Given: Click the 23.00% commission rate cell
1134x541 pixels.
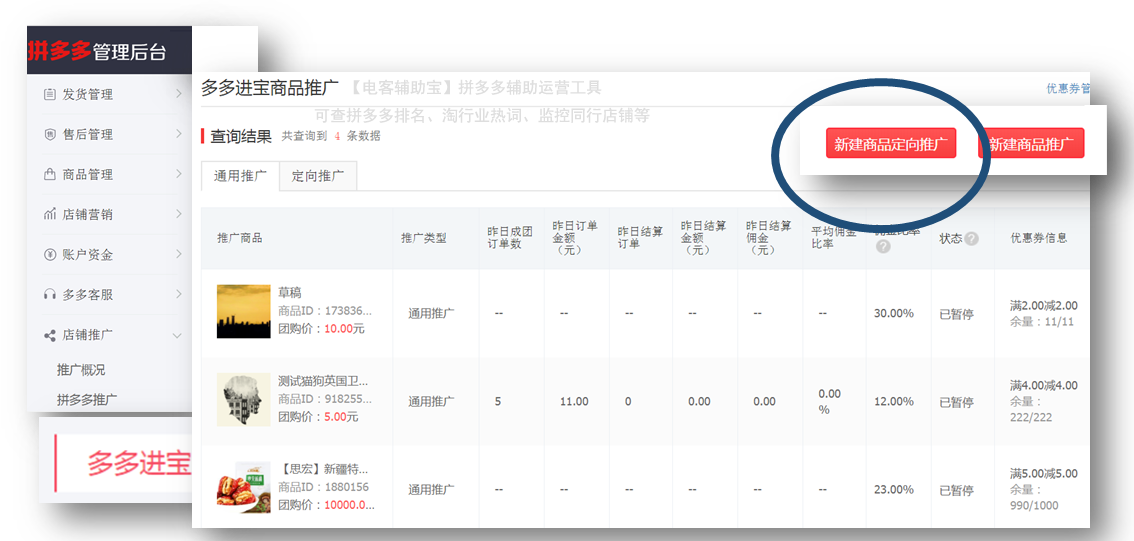Looking at the screenshot, I should (x=894, y=490).
